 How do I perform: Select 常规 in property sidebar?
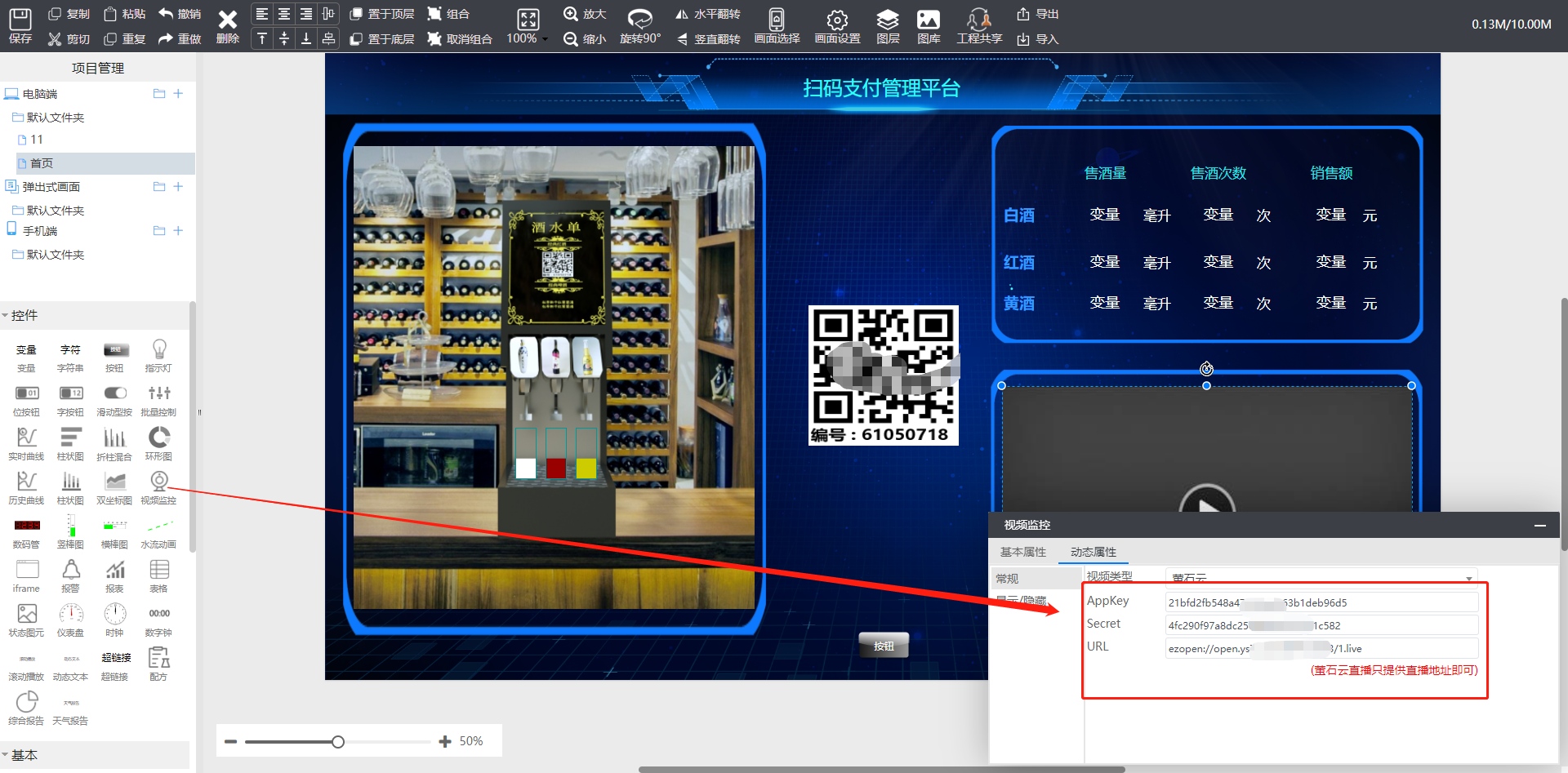(x=1036, y=578)
